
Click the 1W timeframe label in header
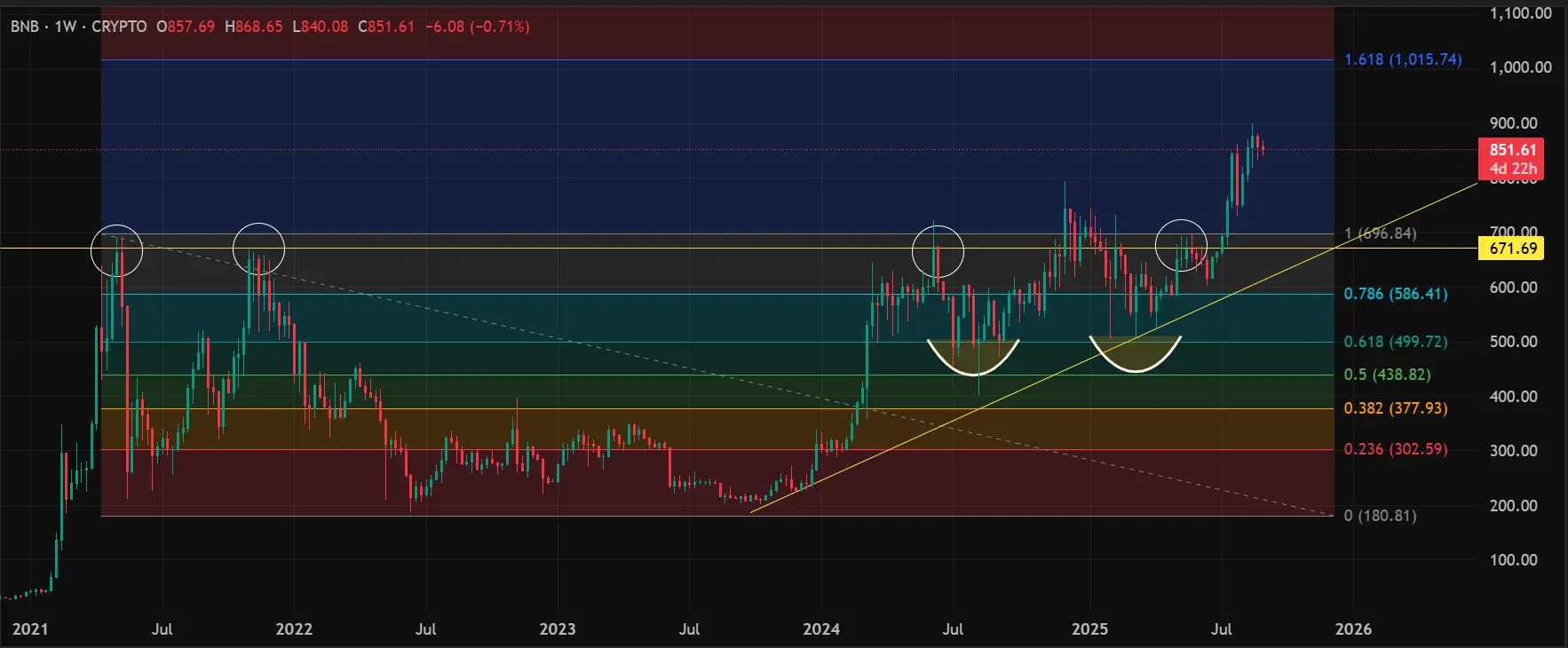pyautogui.click(x=66, y=27)
